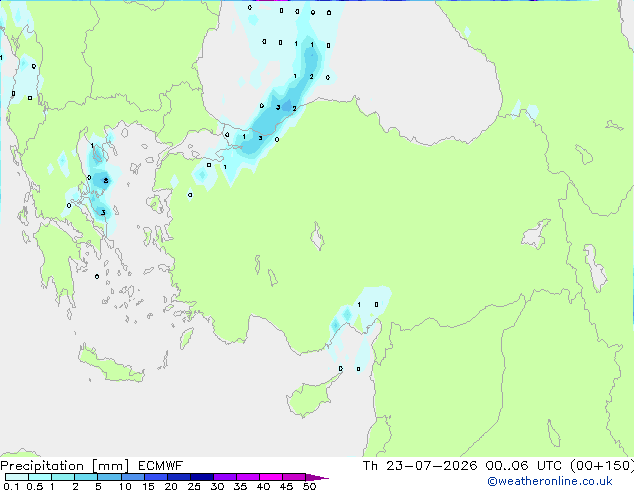Screen dimensions: 634x490
Task: Click the '40' legend scale value
Action: click(x=263, y=486)
